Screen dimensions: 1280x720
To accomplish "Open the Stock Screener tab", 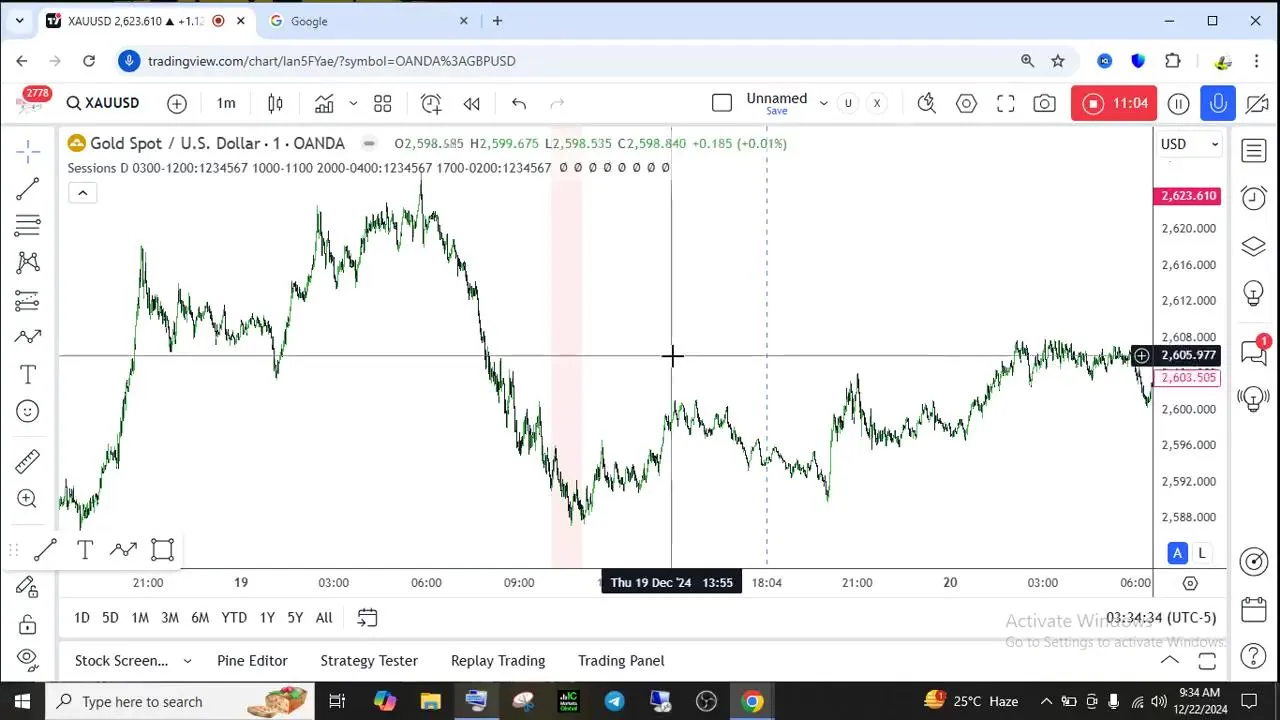I will point(121,661).
